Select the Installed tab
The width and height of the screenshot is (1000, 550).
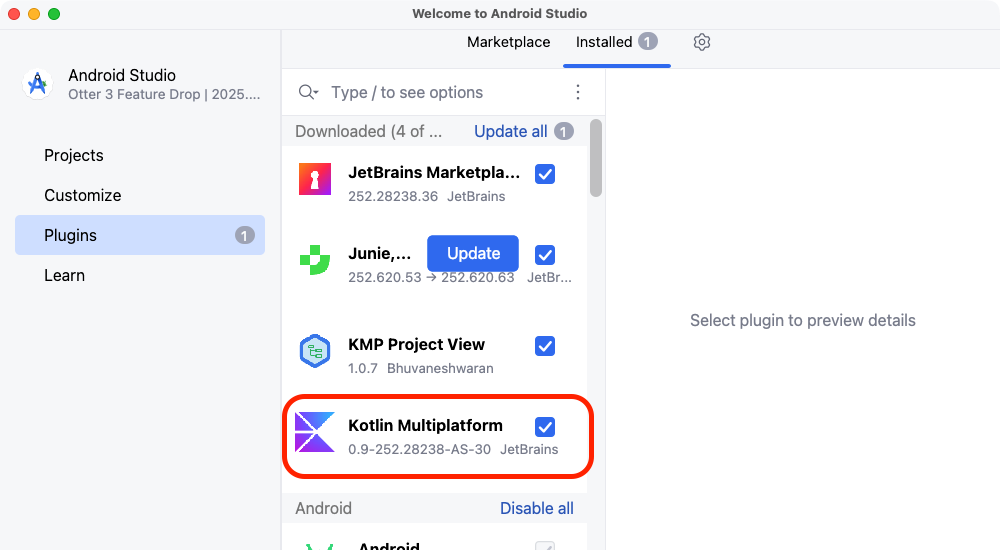pyautogui.click(x=604, y=42)
